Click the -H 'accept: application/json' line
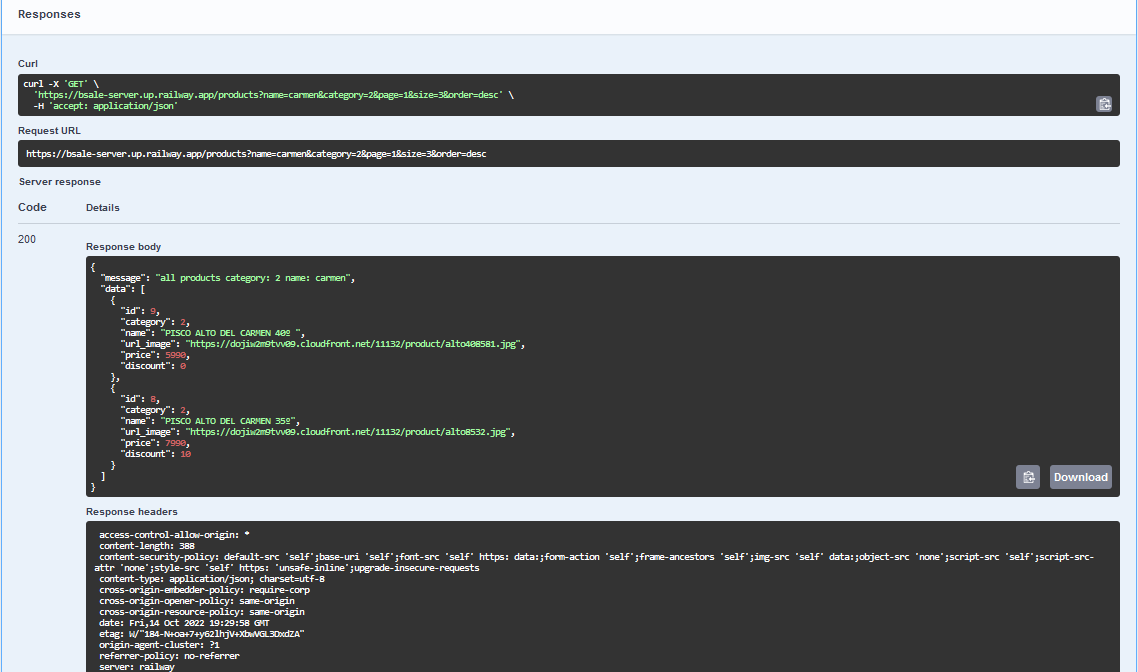Viewport: 1138px width, 672px height. tap(105, 106)
